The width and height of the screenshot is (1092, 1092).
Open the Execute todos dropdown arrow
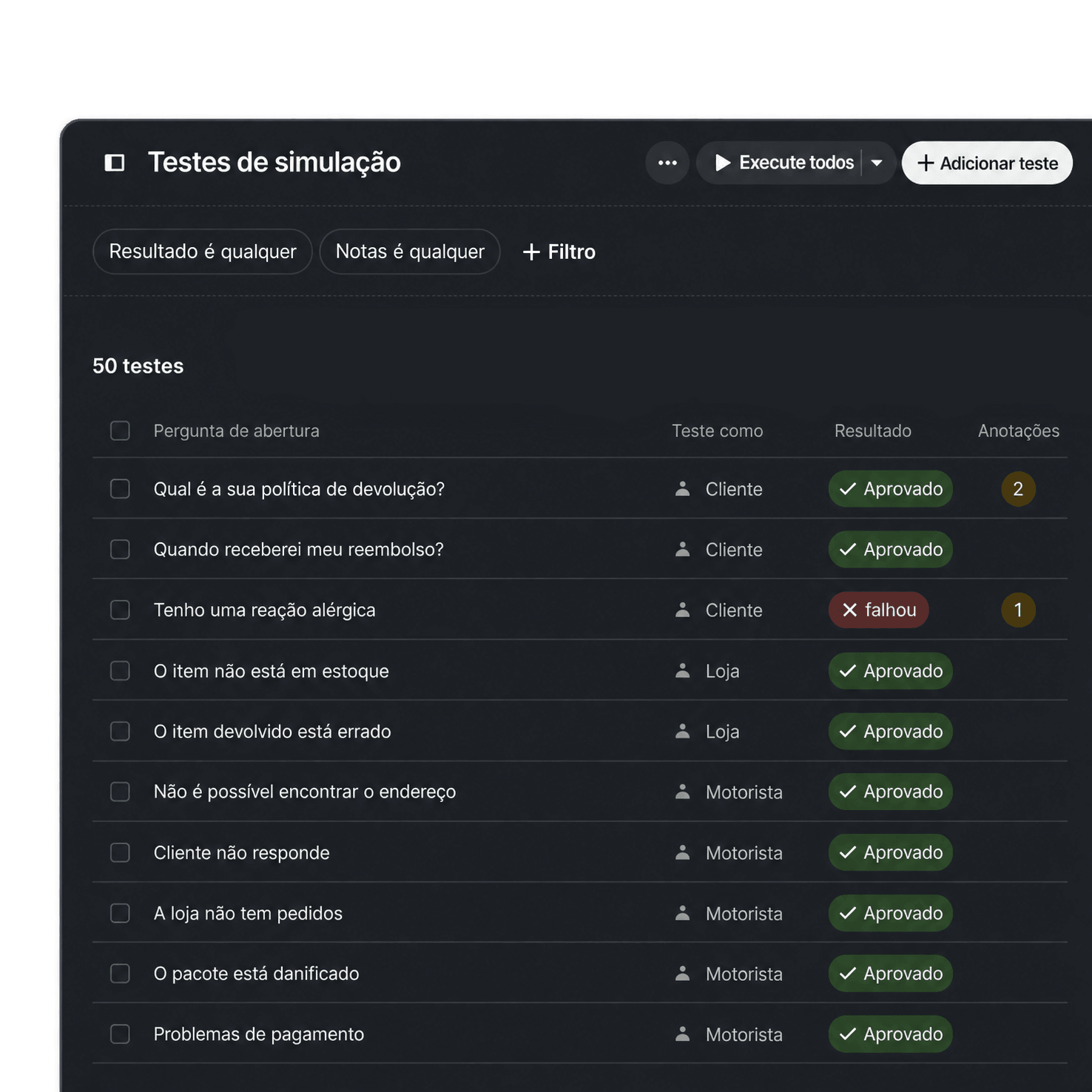[x=877, y=163]
